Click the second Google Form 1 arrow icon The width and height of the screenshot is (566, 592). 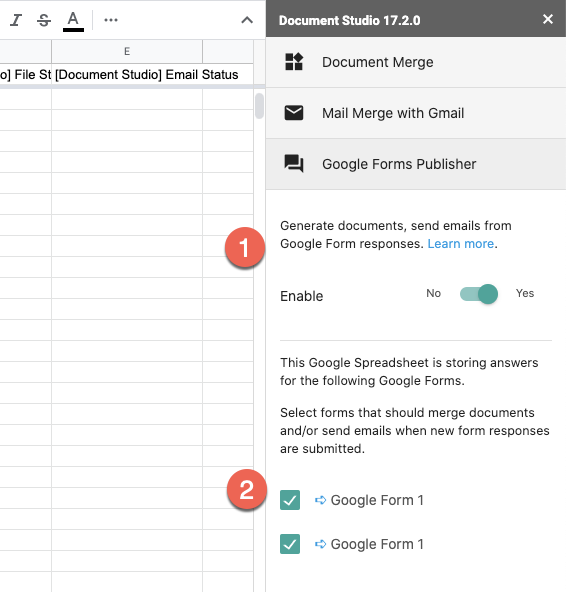coord(320,544)
